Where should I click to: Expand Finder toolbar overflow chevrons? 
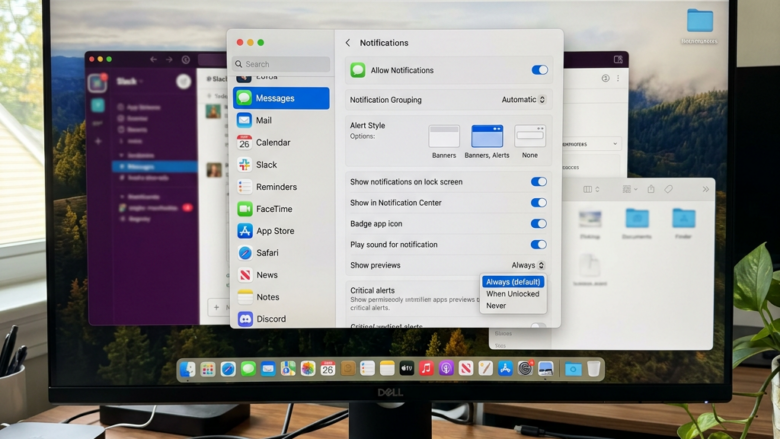pos(705,189)
